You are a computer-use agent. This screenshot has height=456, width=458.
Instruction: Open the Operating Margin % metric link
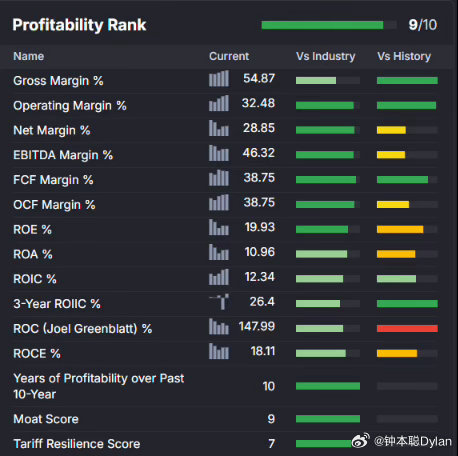pyautogui.click(x=70, y=106)
